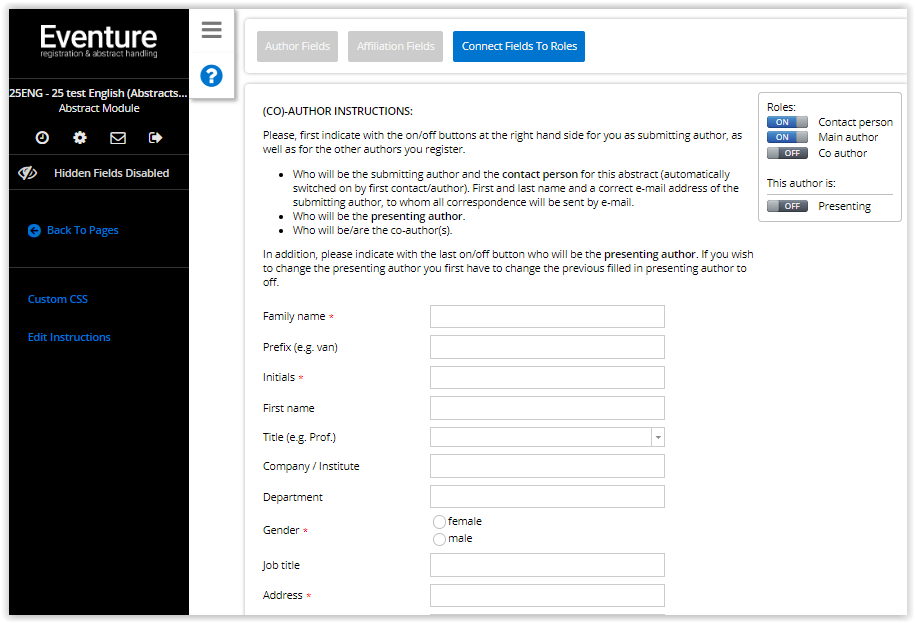Click the 25ENG - 25 test English event title
This screenshot has height=623, width=915.
(x=98, y=93)
